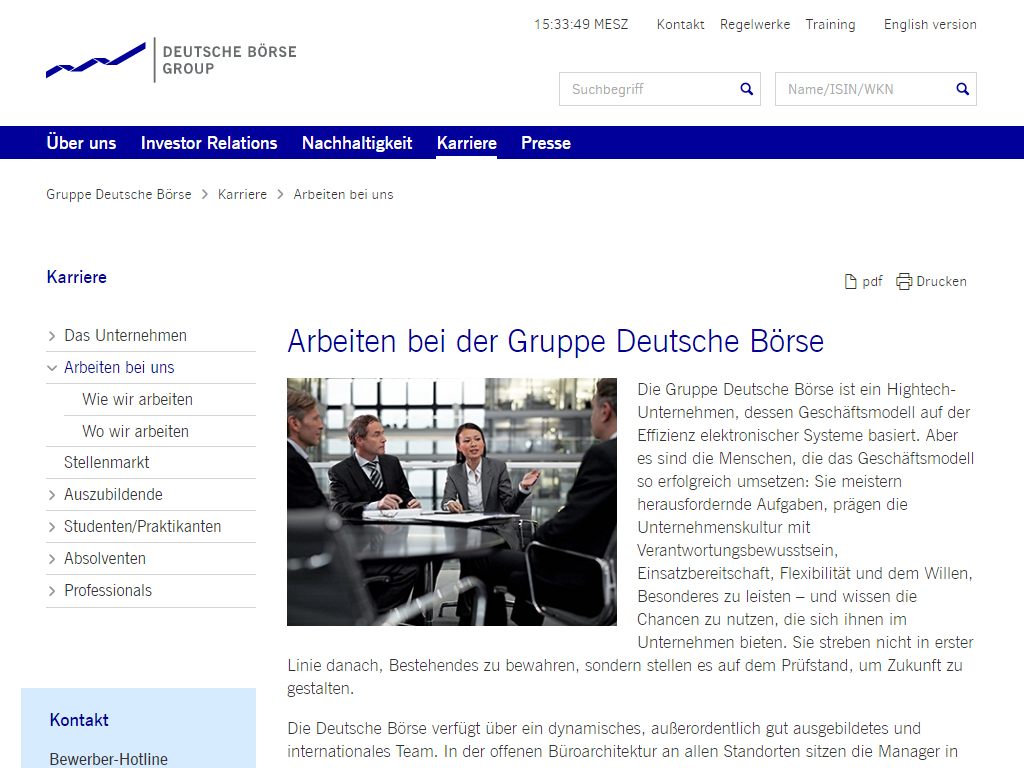The height and width of the screenshot is (768, 1024).
Task: Click the Drucken print link text
Action: coord(941,281)
